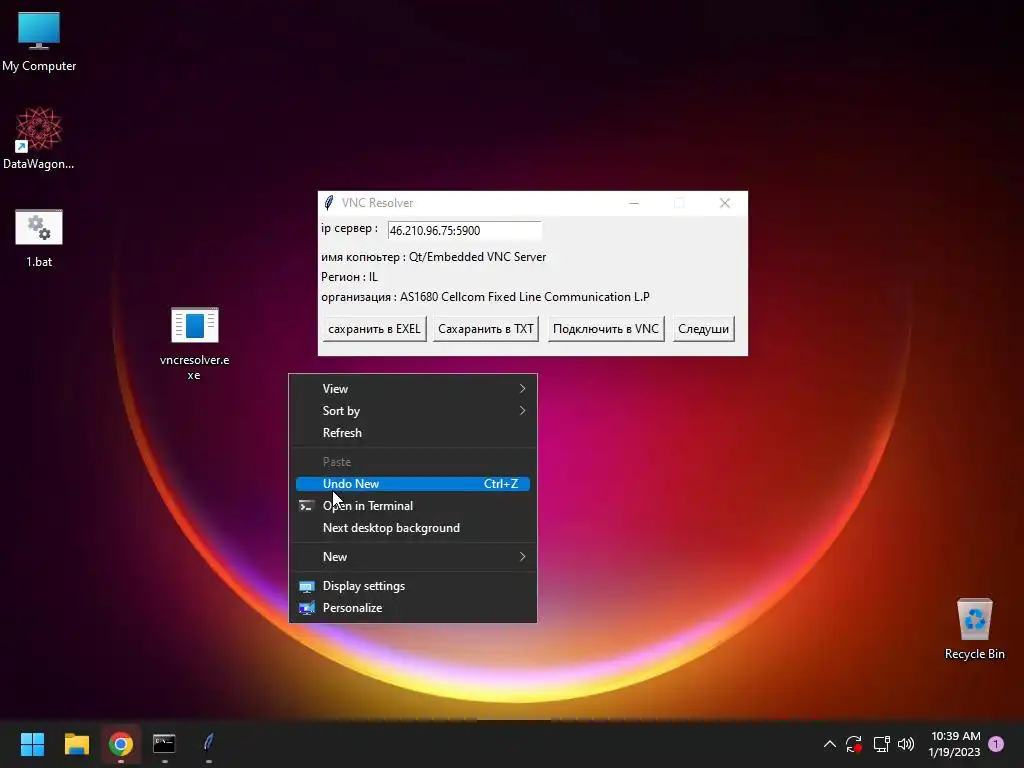Minimize the VNC Resolver window
This screenshot has height=768, width=1024.
tap(633, 203)
